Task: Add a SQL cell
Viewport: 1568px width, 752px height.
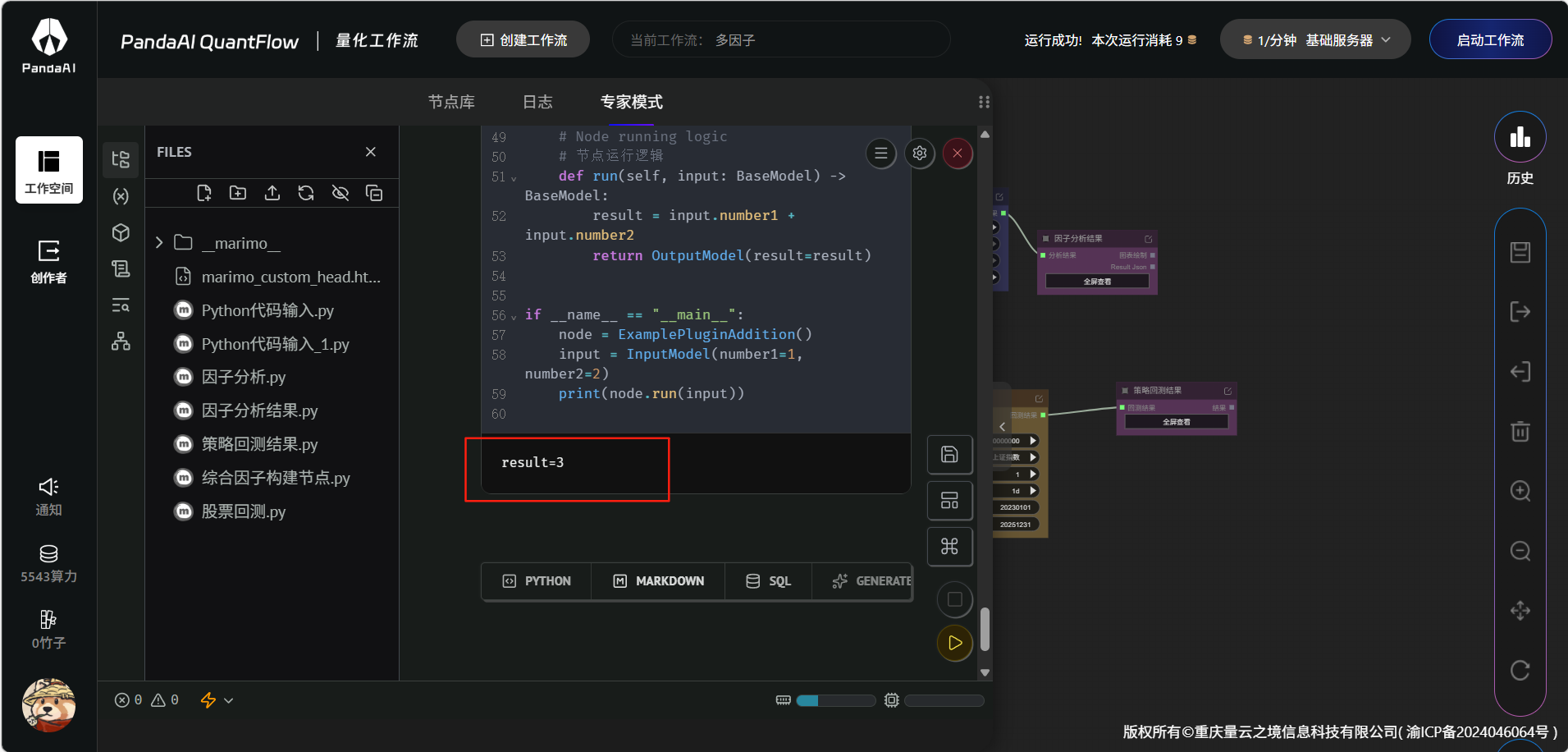Action: pos(769,581)
